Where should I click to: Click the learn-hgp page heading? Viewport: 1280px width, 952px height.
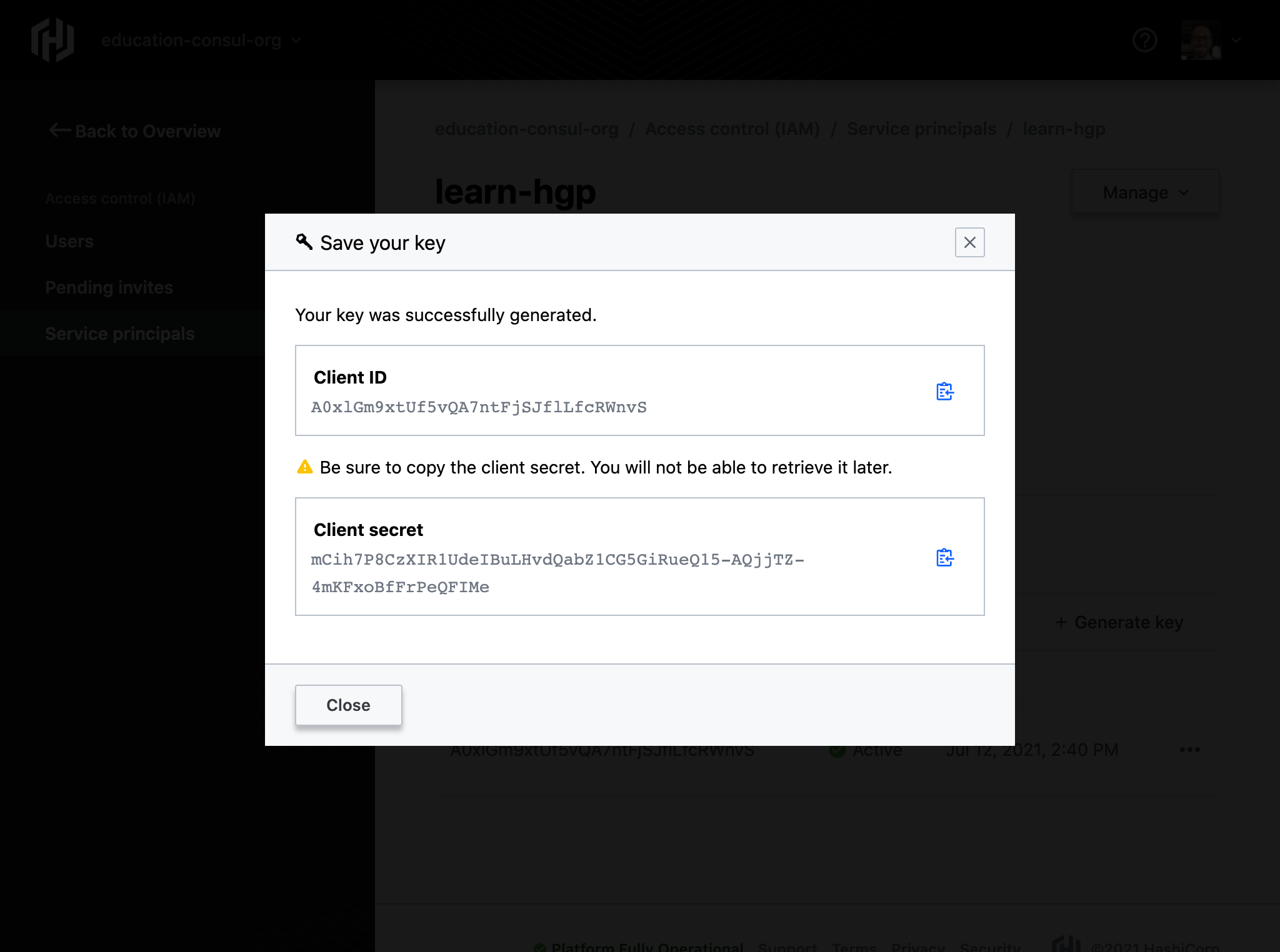point(515,191)
